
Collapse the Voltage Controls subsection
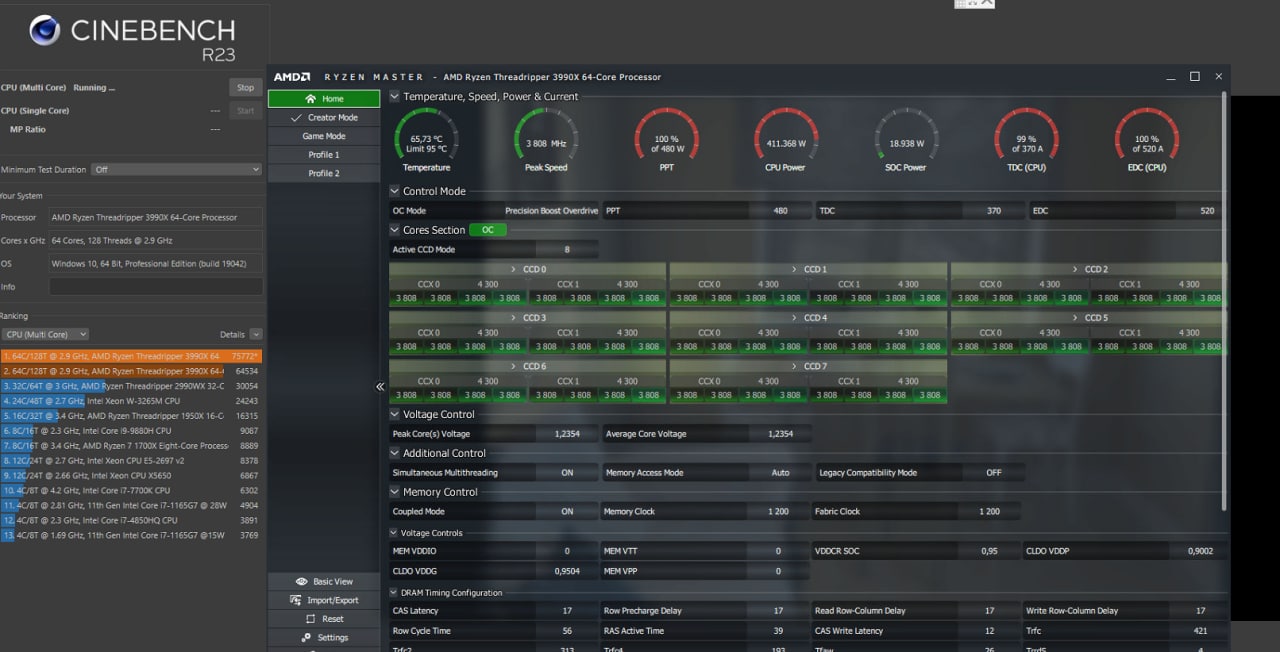point(394,533)
